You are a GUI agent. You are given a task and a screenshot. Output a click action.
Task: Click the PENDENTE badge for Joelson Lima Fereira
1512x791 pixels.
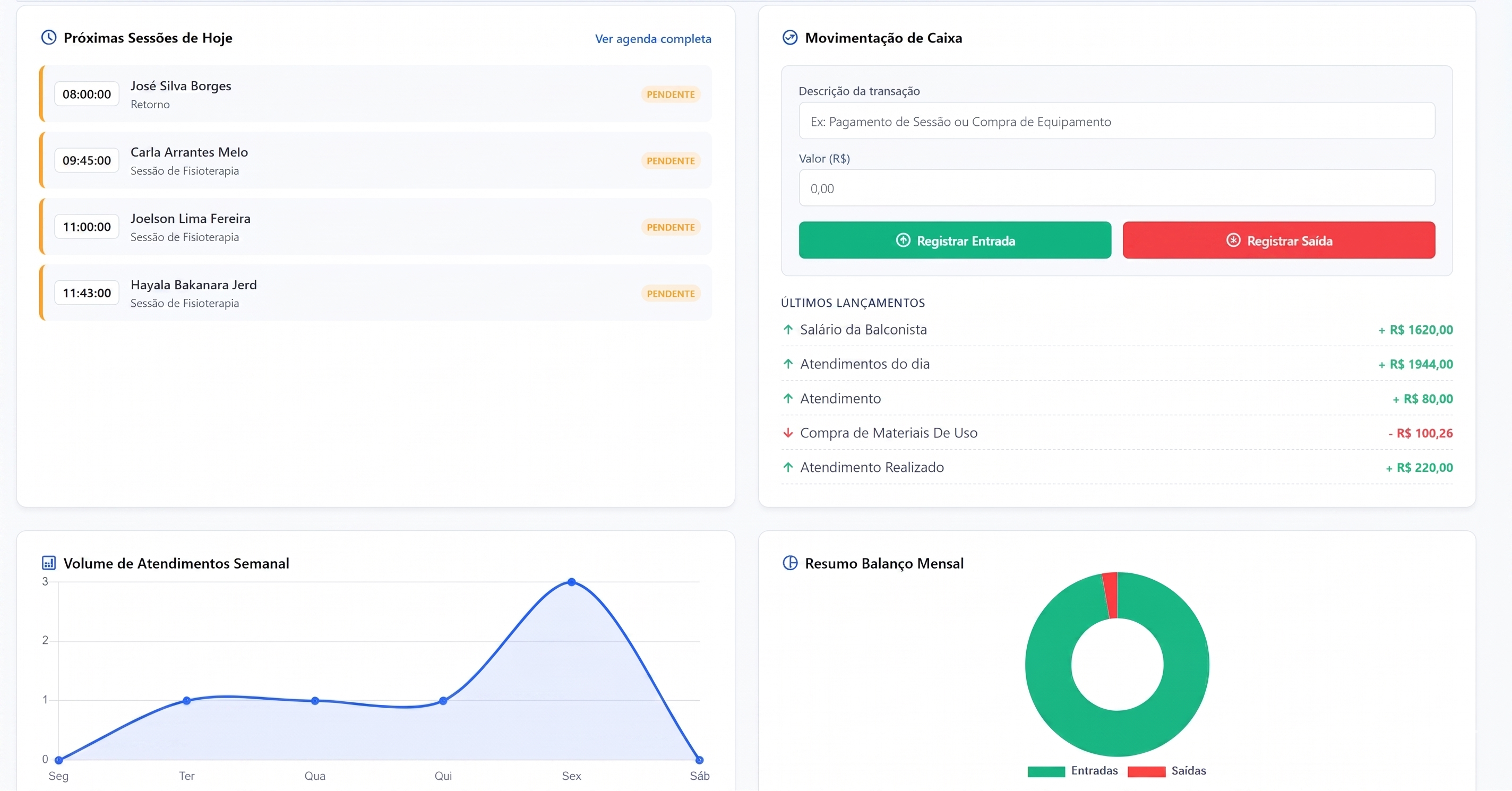(x=671, y=227)
